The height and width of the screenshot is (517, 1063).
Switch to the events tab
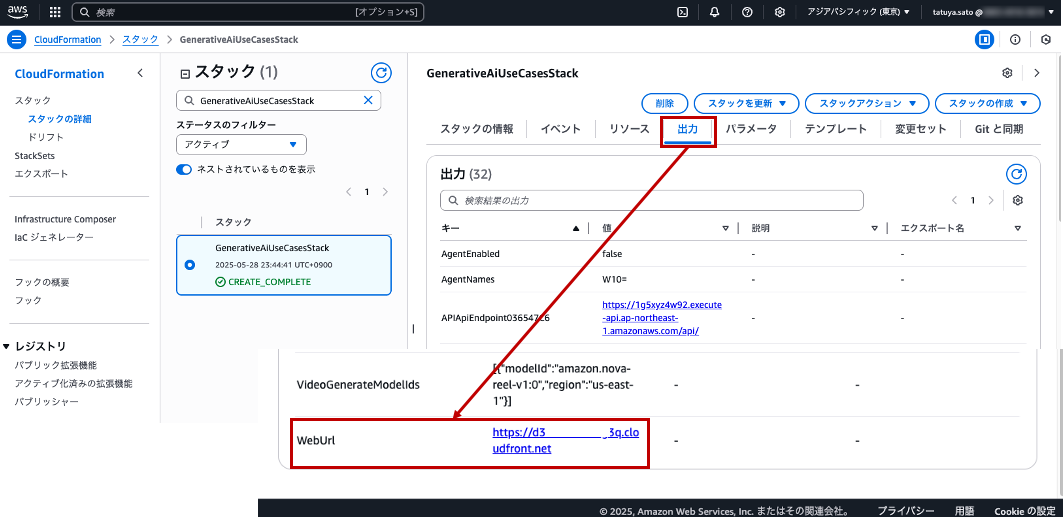coord(561,129)
